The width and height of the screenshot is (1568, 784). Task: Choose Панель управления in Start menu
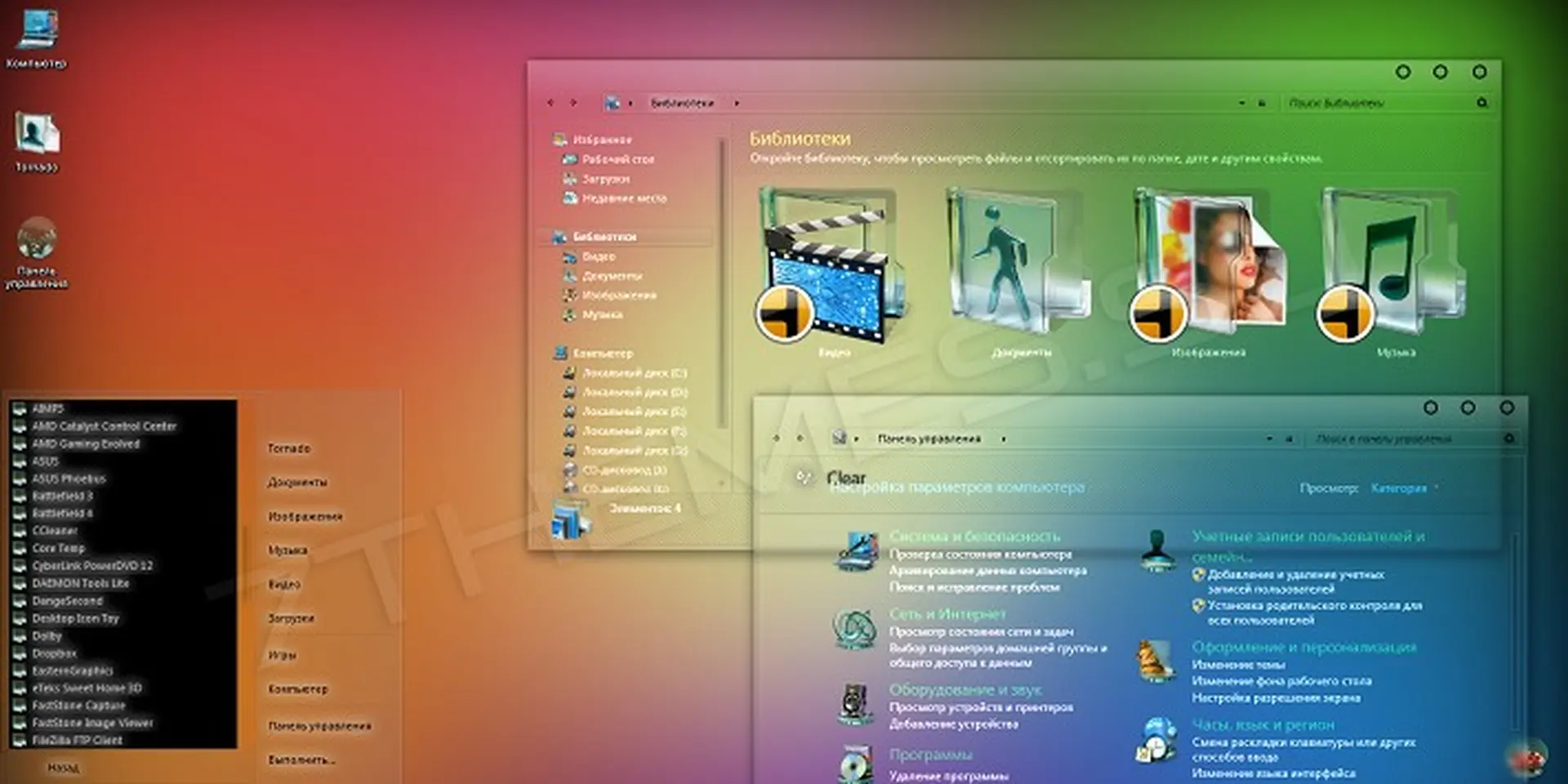tap(319, 725)
